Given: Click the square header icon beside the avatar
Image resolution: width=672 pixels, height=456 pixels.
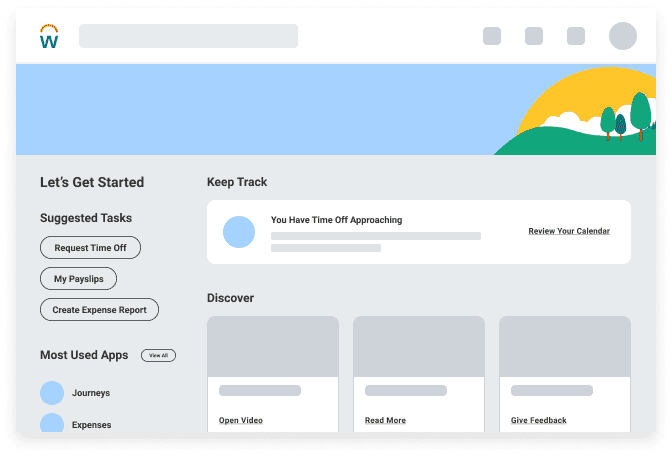Looking at the screenshot, I should (576, 36).
